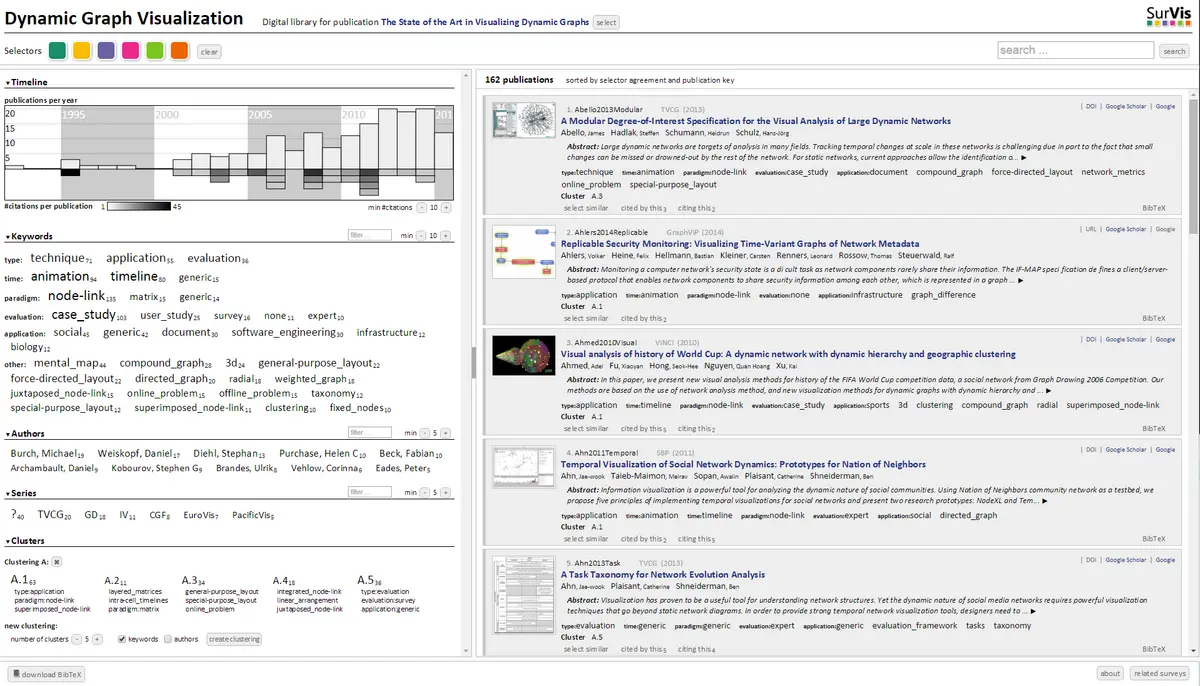Select the green selector swatch
This screenshot has width=1200, height=686.
coord(58,51)
